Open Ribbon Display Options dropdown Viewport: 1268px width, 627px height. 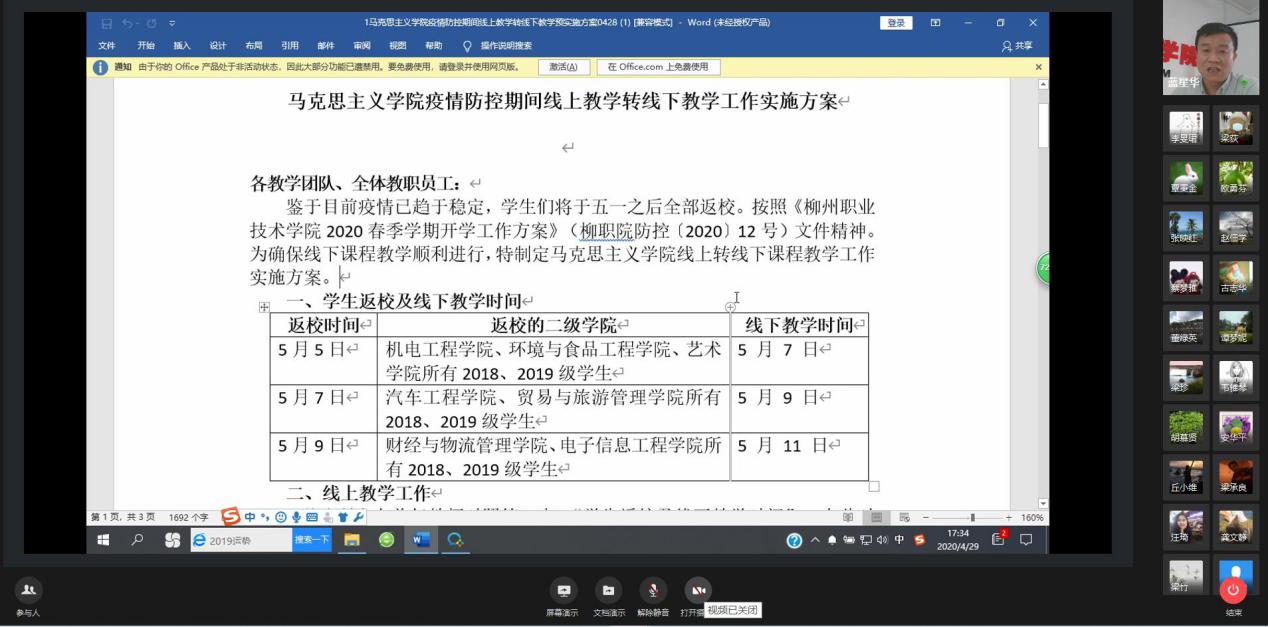[935, 23]
